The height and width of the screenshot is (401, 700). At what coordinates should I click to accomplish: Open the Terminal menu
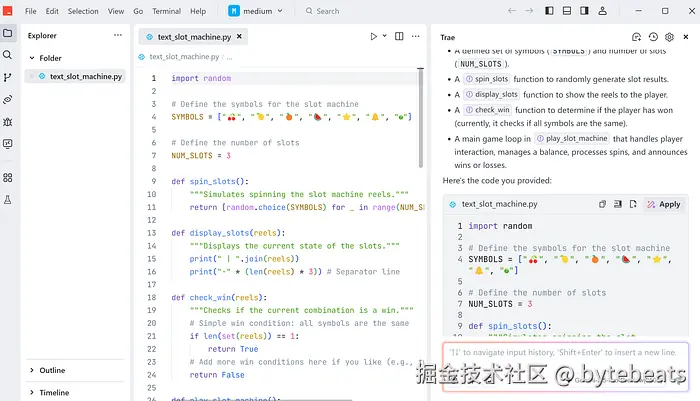(167, 11)
